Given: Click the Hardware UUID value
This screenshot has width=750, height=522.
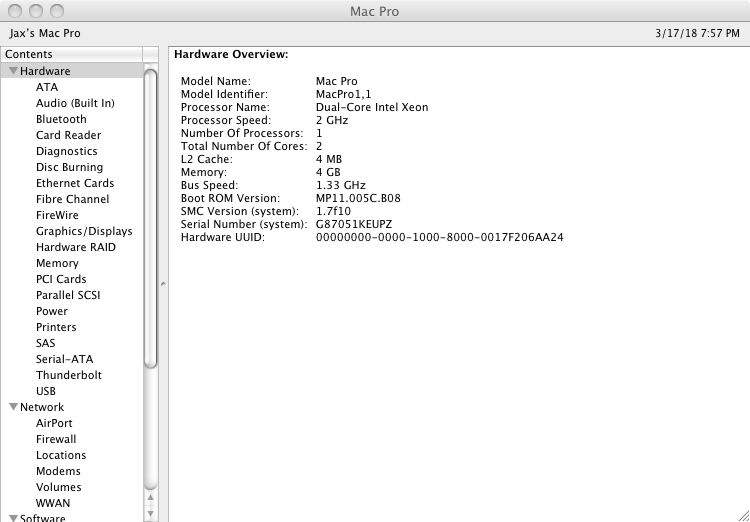Looking at the screenshot, I should point(440,237).
